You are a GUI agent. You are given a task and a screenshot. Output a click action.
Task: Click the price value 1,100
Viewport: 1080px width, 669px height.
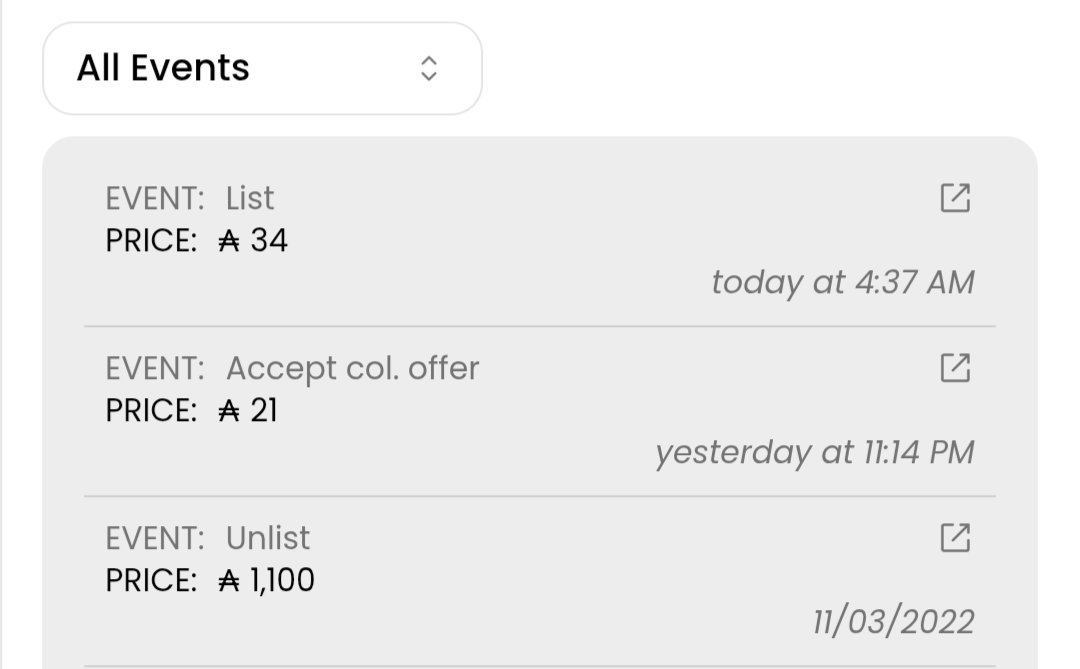pyautogui.click(x=282, y=581)
